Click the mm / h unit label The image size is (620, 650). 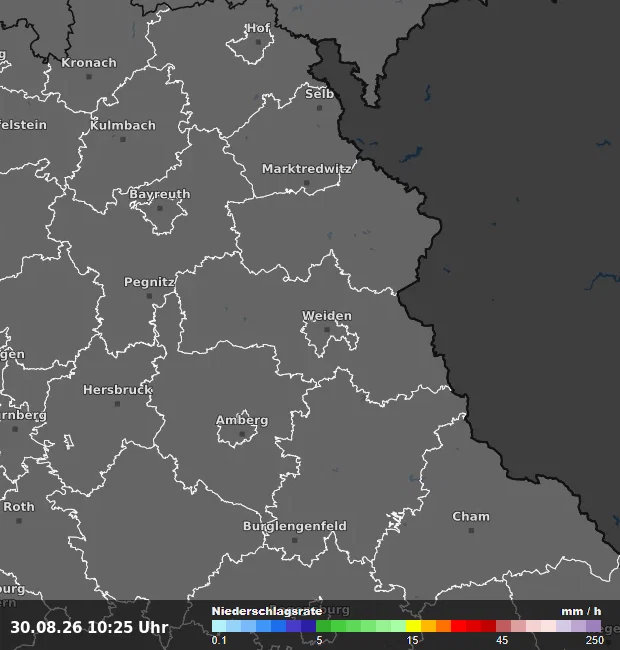(581, 611)
